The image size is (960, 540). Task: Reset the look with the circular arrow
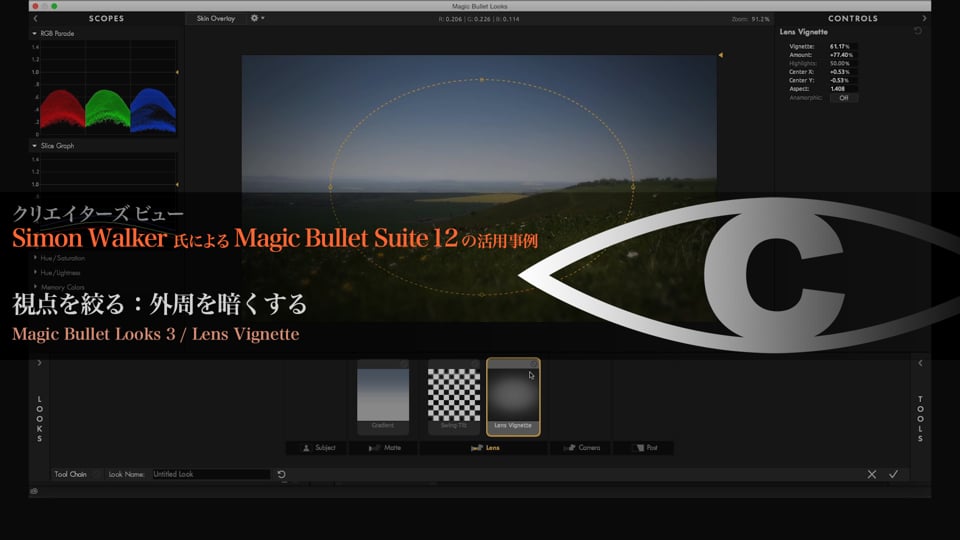pyautogui.click(x=282, y=474)
